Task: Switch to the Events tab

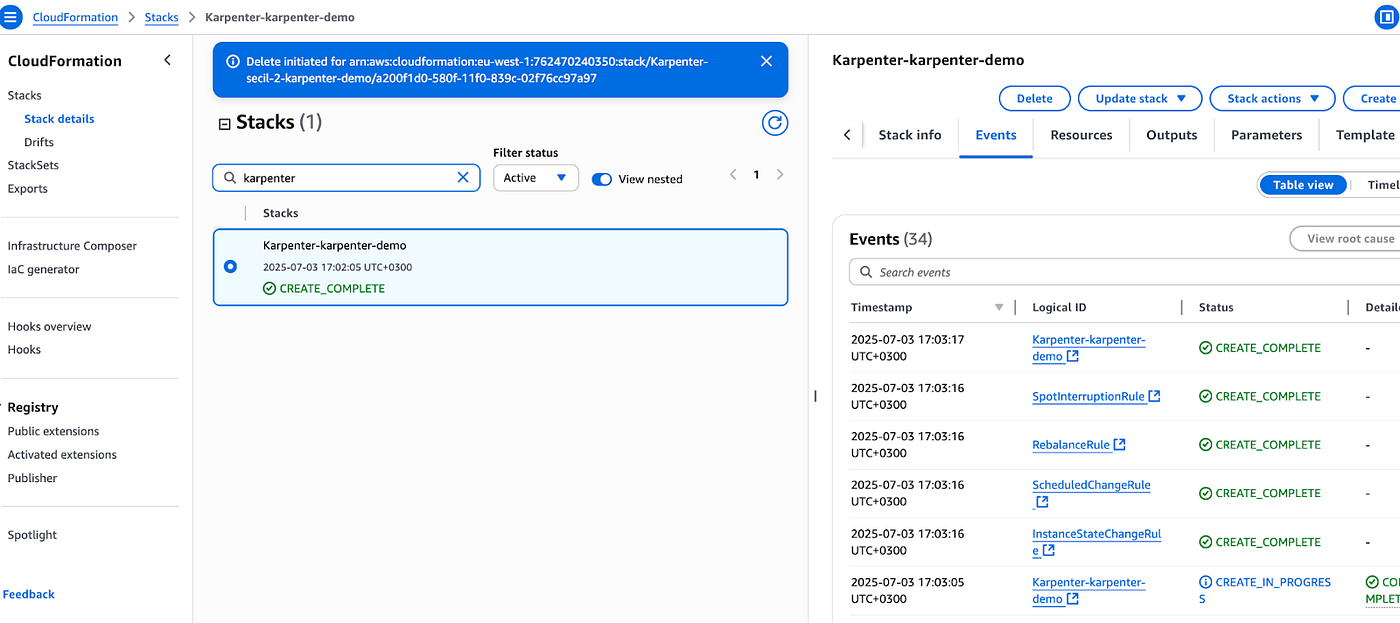Action: 996,135
